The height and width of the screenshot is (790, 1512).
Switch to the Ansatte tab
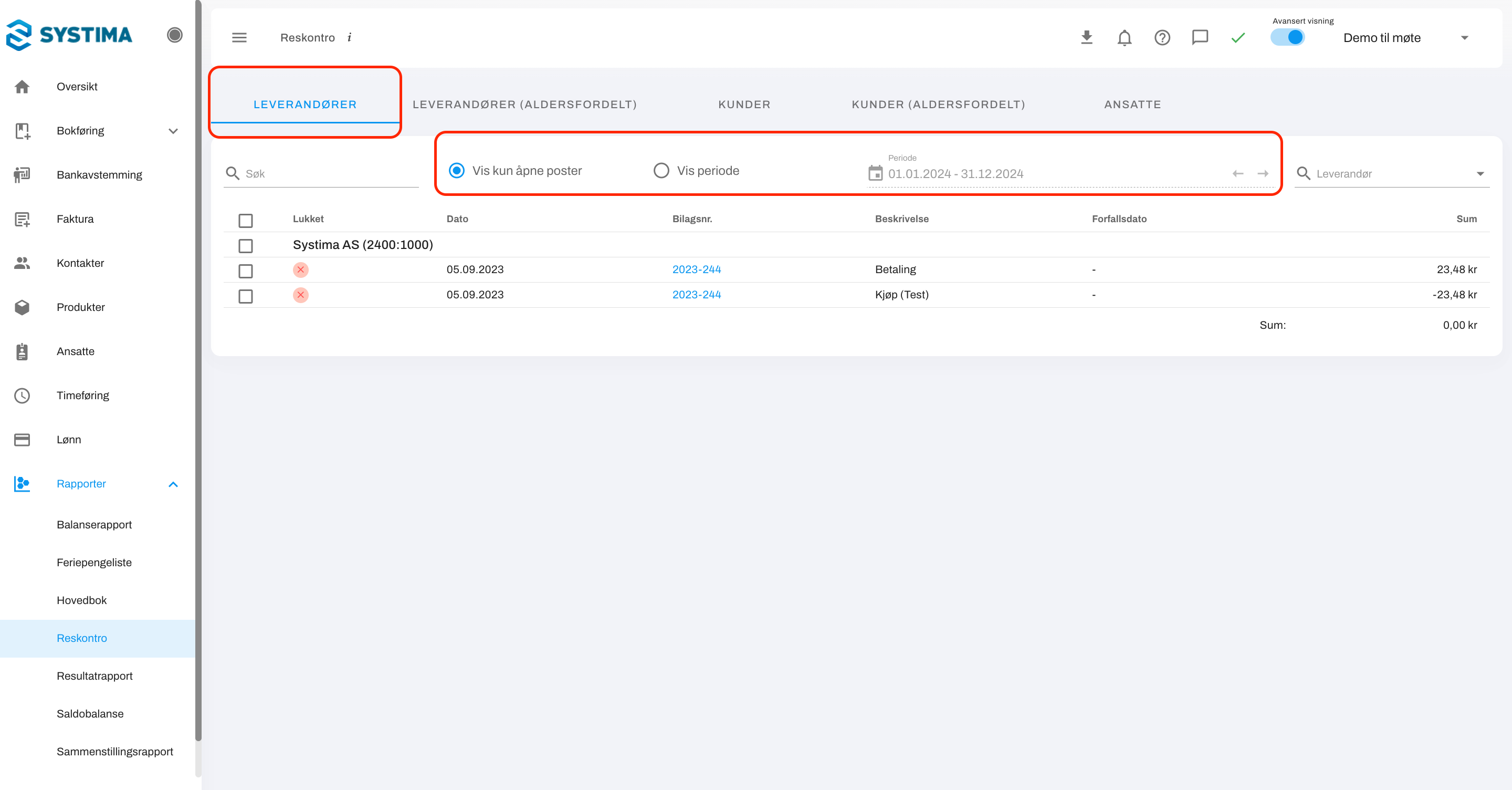coord(1132,105)
